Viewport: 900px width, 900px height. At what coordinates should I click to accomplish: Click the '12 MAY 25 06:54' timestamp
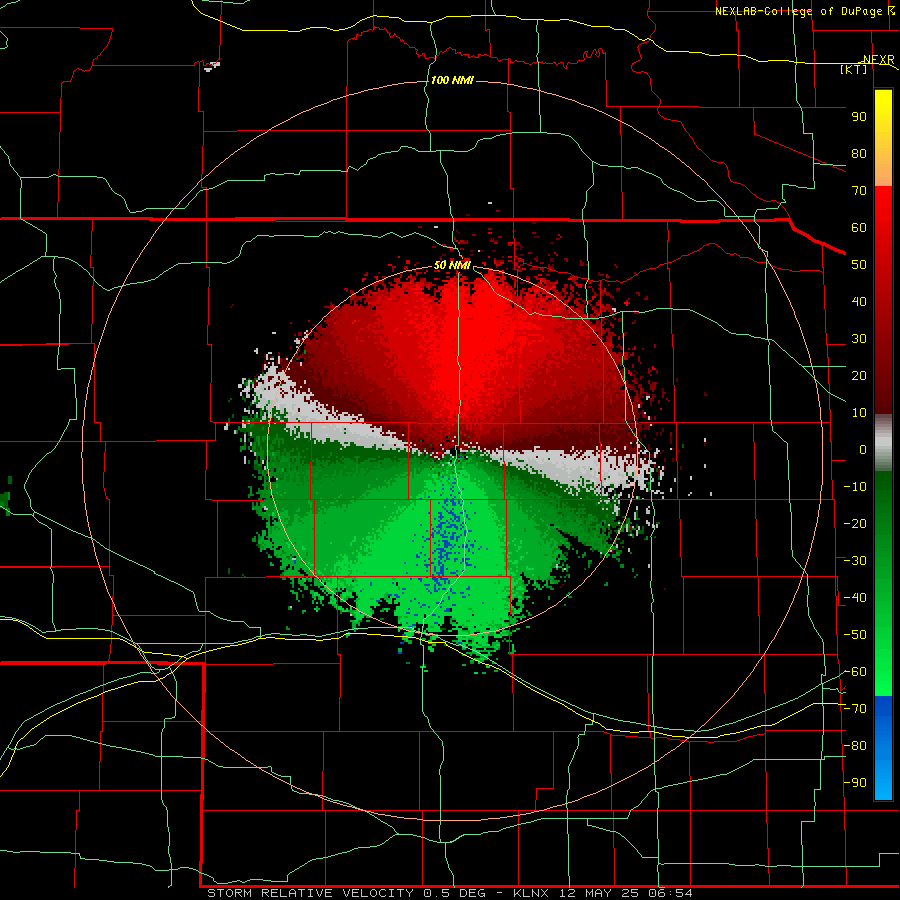[x=625, y=893]
